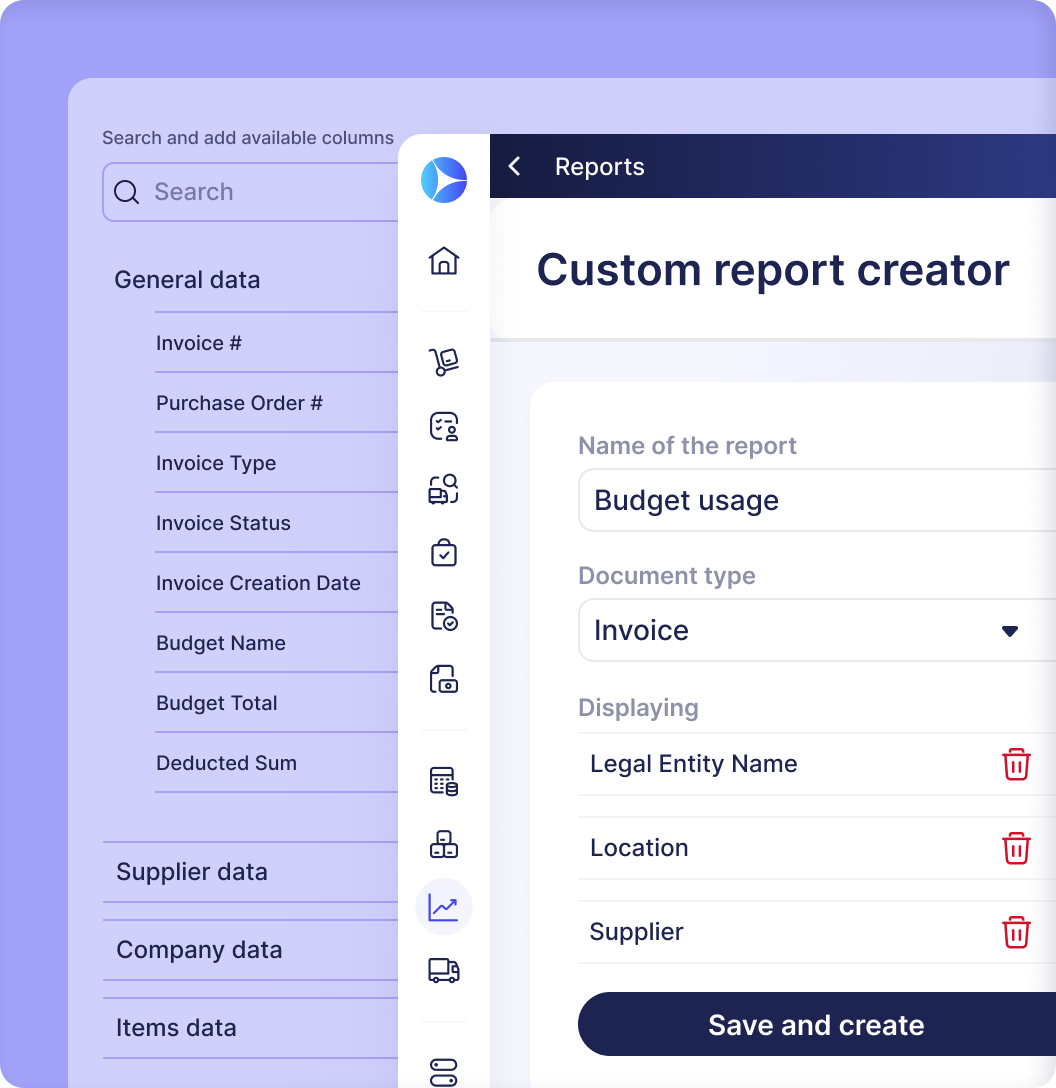Click the calculator budget icon
The width and height of the screenshot is (1056, 1088).
pos(444,781)
